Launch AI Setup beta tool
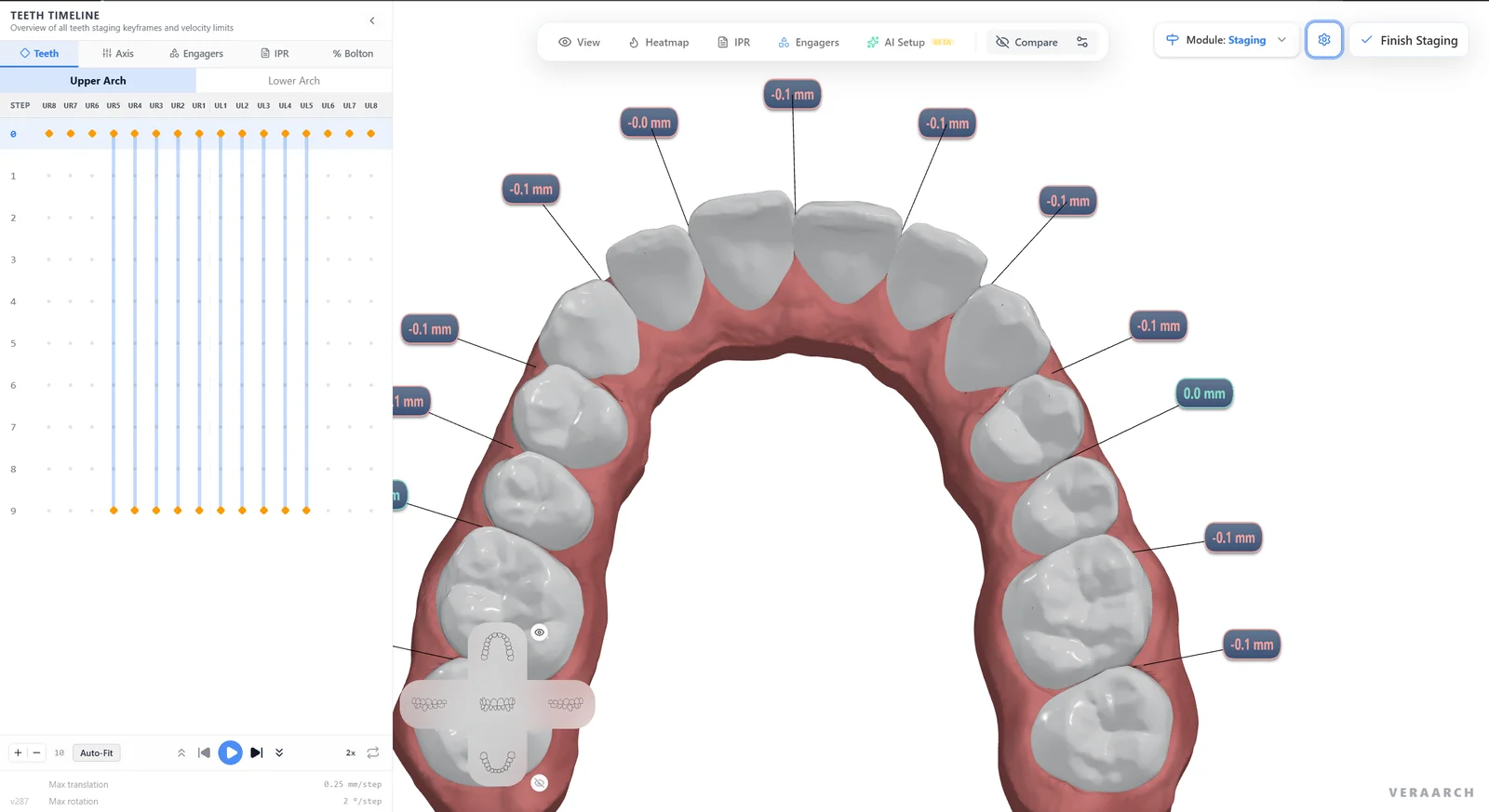 908,42
